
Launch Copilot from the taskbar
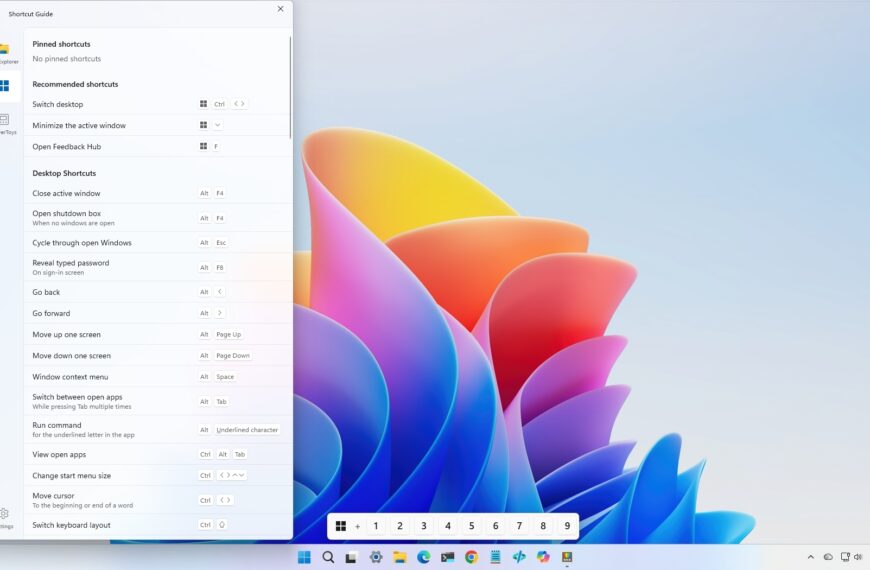pos(543,557)
